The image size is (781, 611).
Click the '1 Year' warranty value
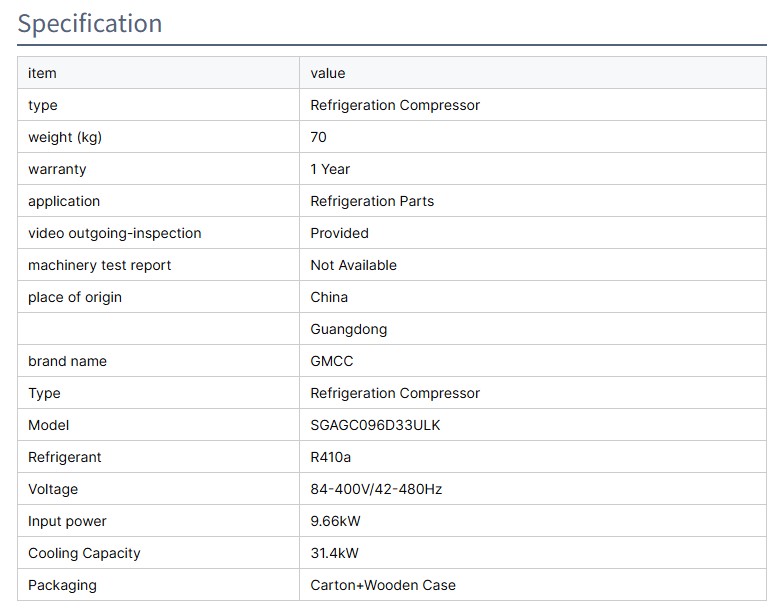point(330,169)
